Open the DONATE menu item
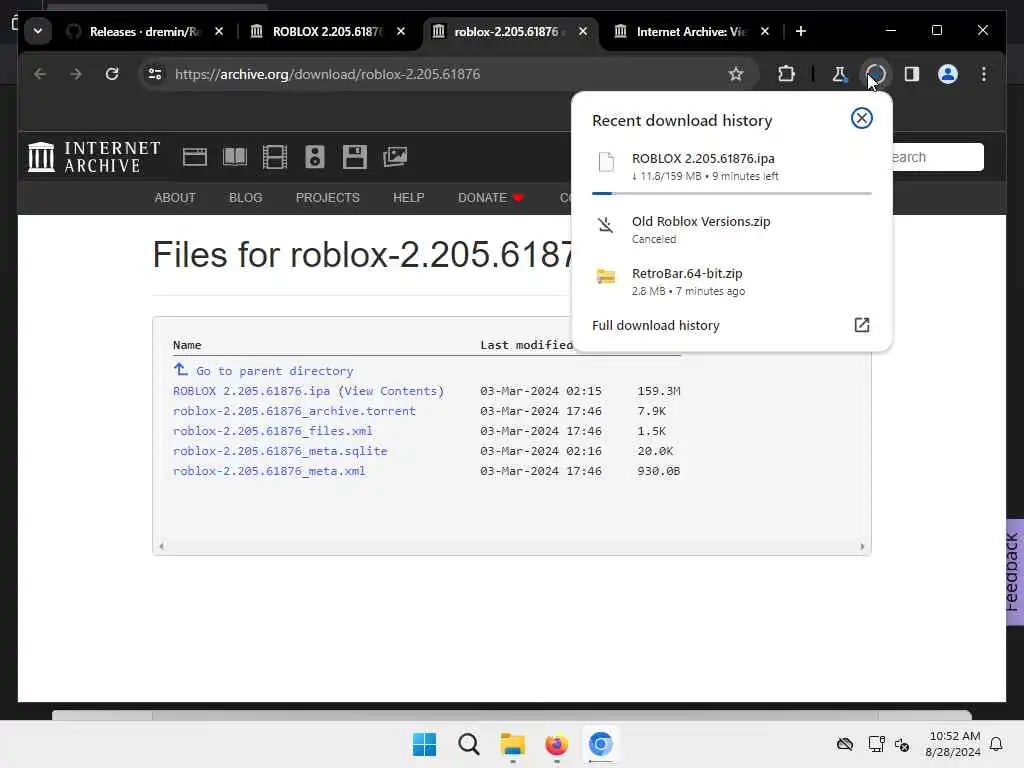 tap(490, 197)
